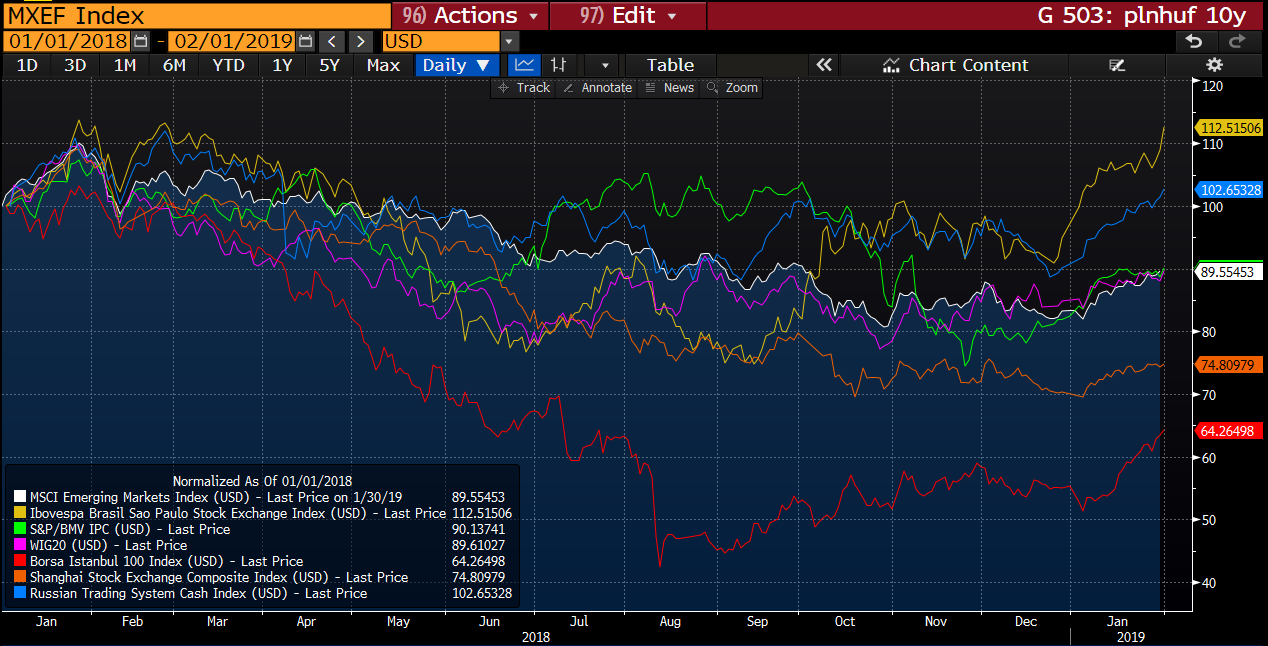Shift date range backward with left arrow
The width and height of the screenshot is (1268, 646).
[x=333, y=42]
